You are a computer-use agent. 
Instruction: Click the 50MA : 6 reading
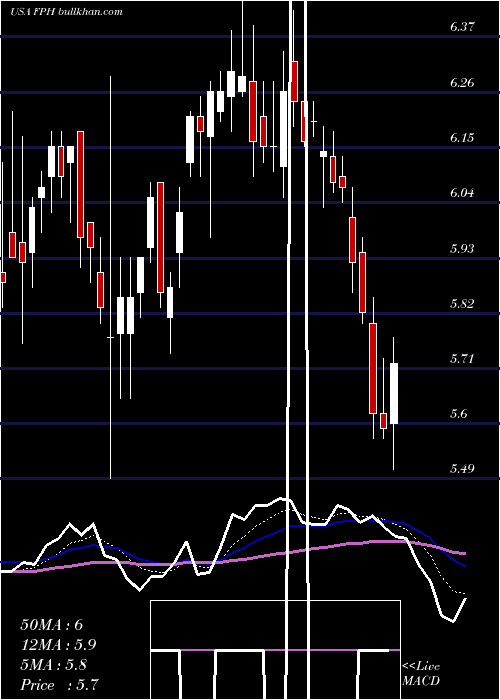click(x=51, y=625)
